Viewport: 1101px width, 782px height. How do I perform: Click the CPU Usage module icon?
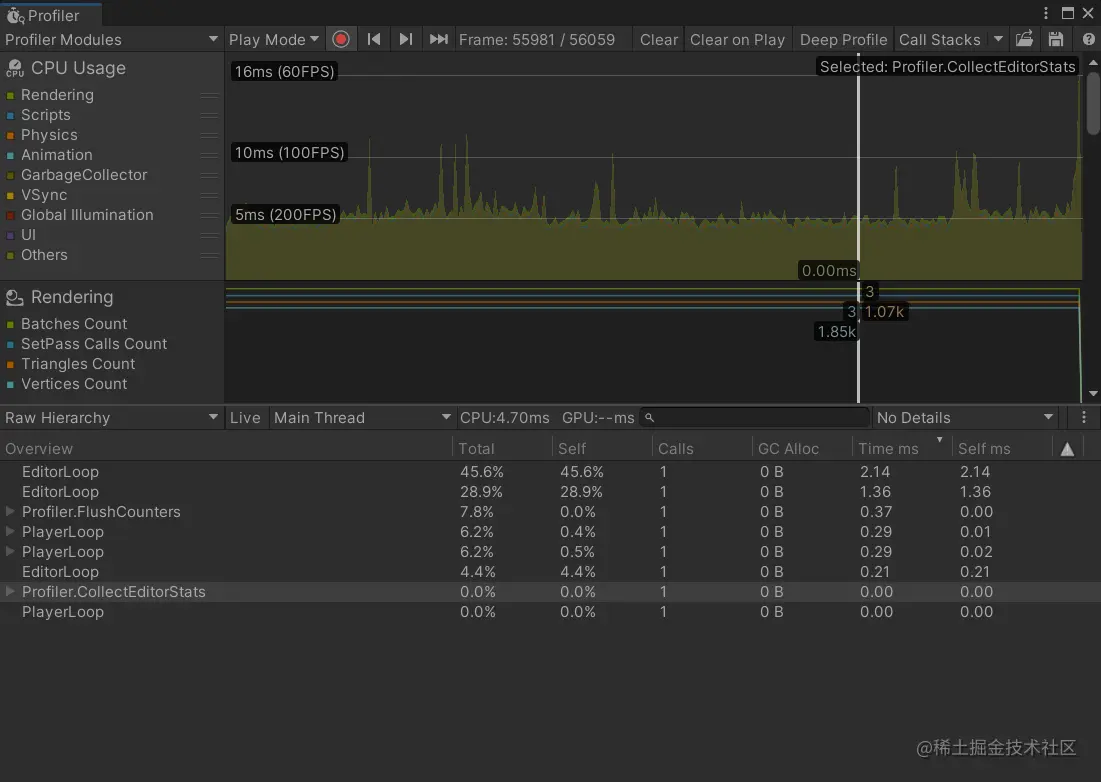click(x=15, y=68)
